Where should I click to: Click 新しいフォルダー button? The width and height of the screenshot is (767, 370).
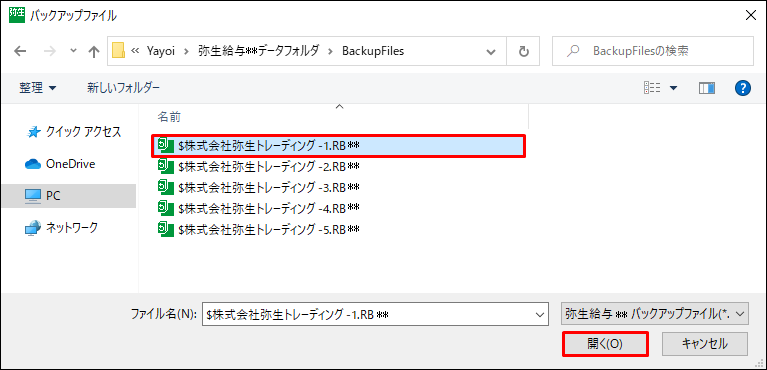tap(123, 88)
